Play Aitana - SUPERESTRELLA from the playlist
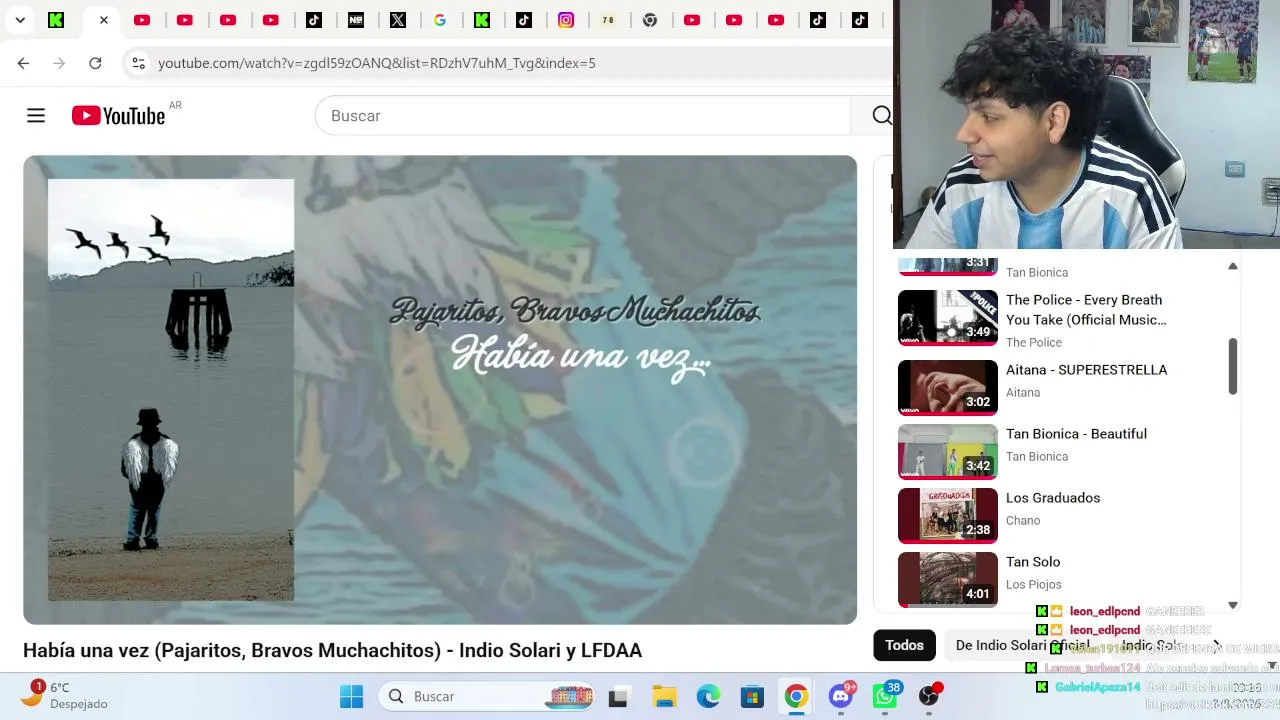The image size is (1280, 720). 1087,370
